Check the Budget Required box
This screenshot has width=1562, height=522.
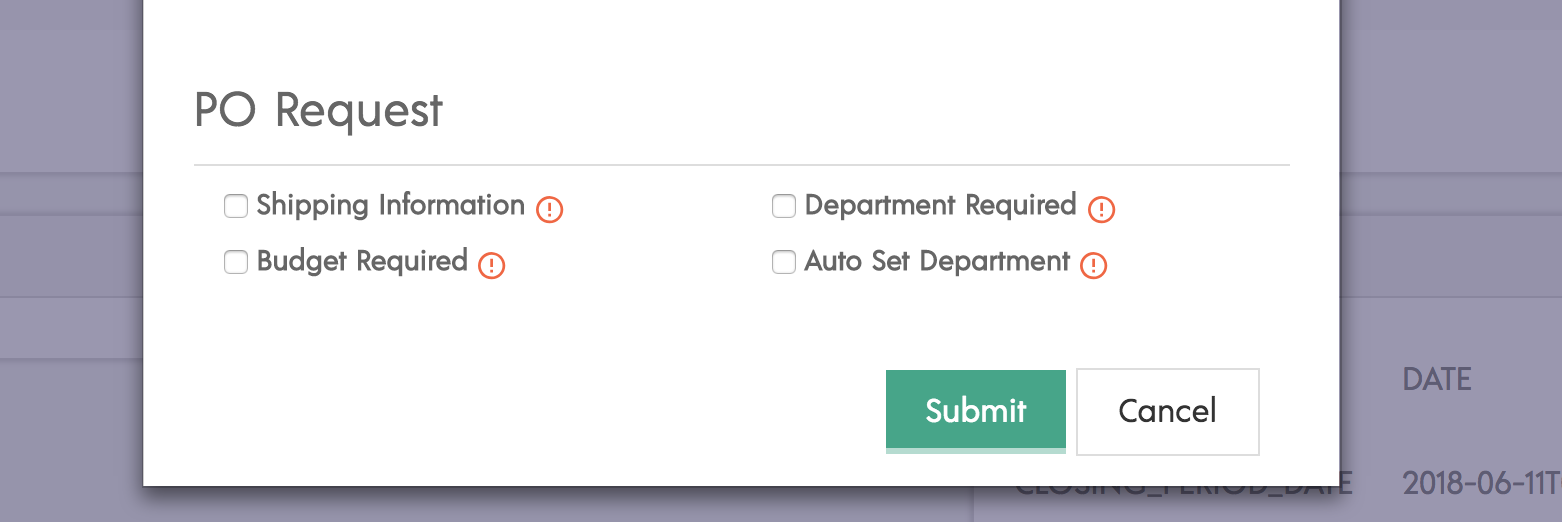click(236, 262)
